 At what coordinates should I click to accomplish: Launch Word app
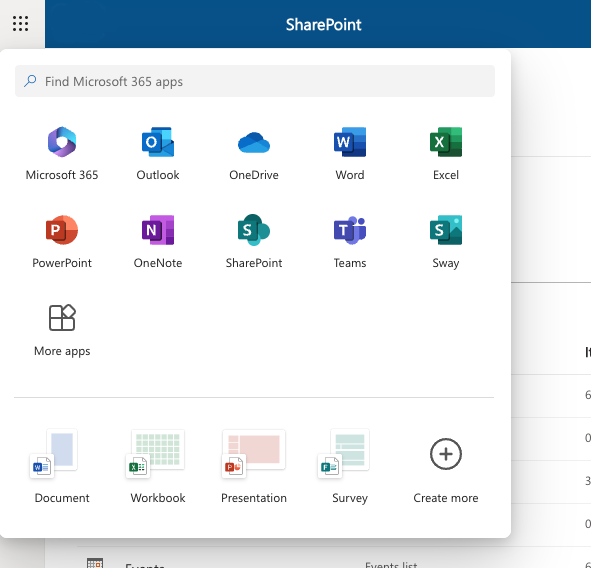pos(350,153)
